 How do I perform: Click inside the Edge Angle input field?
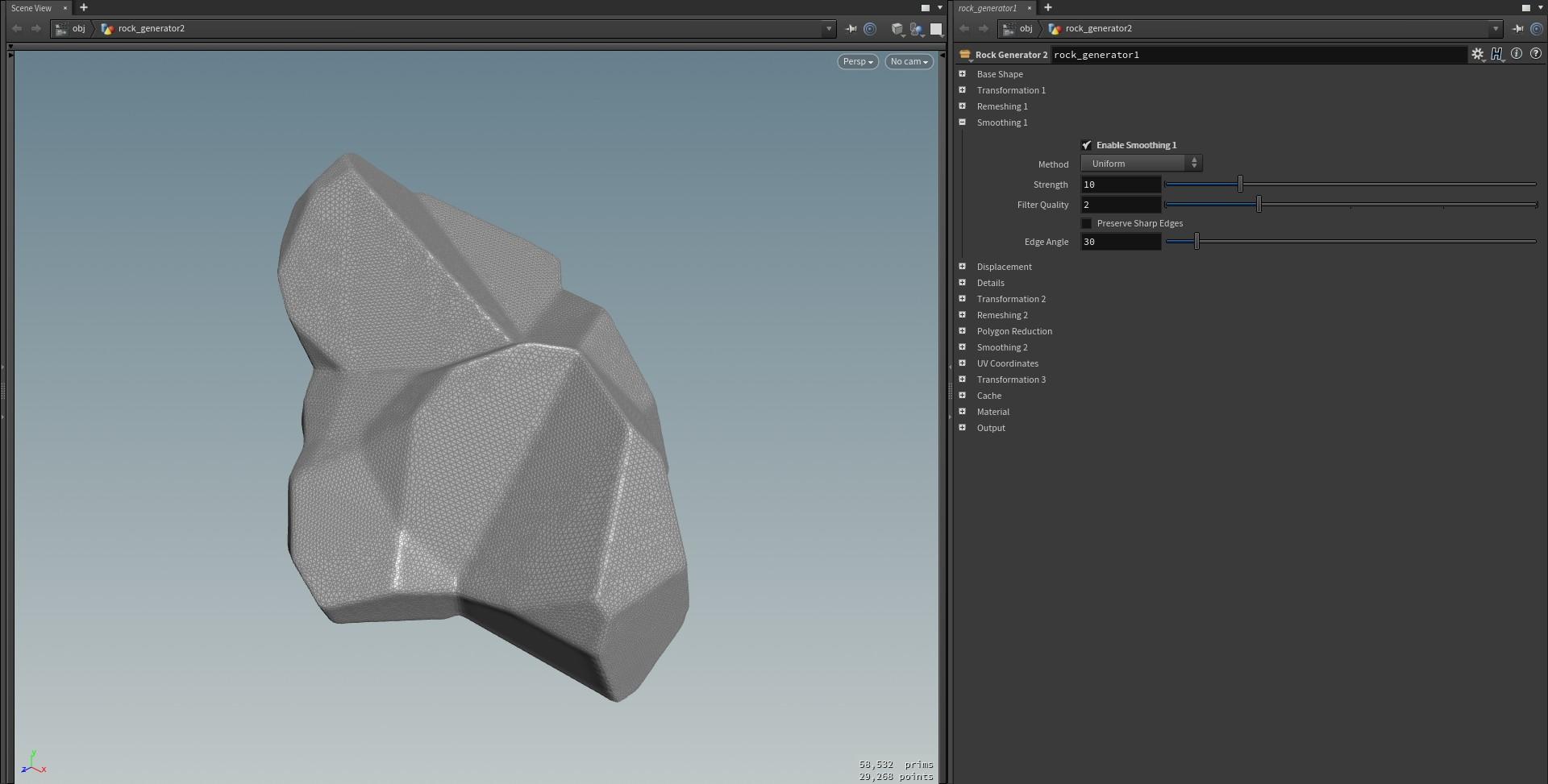pyautogui.click(x=1121, y=242)
